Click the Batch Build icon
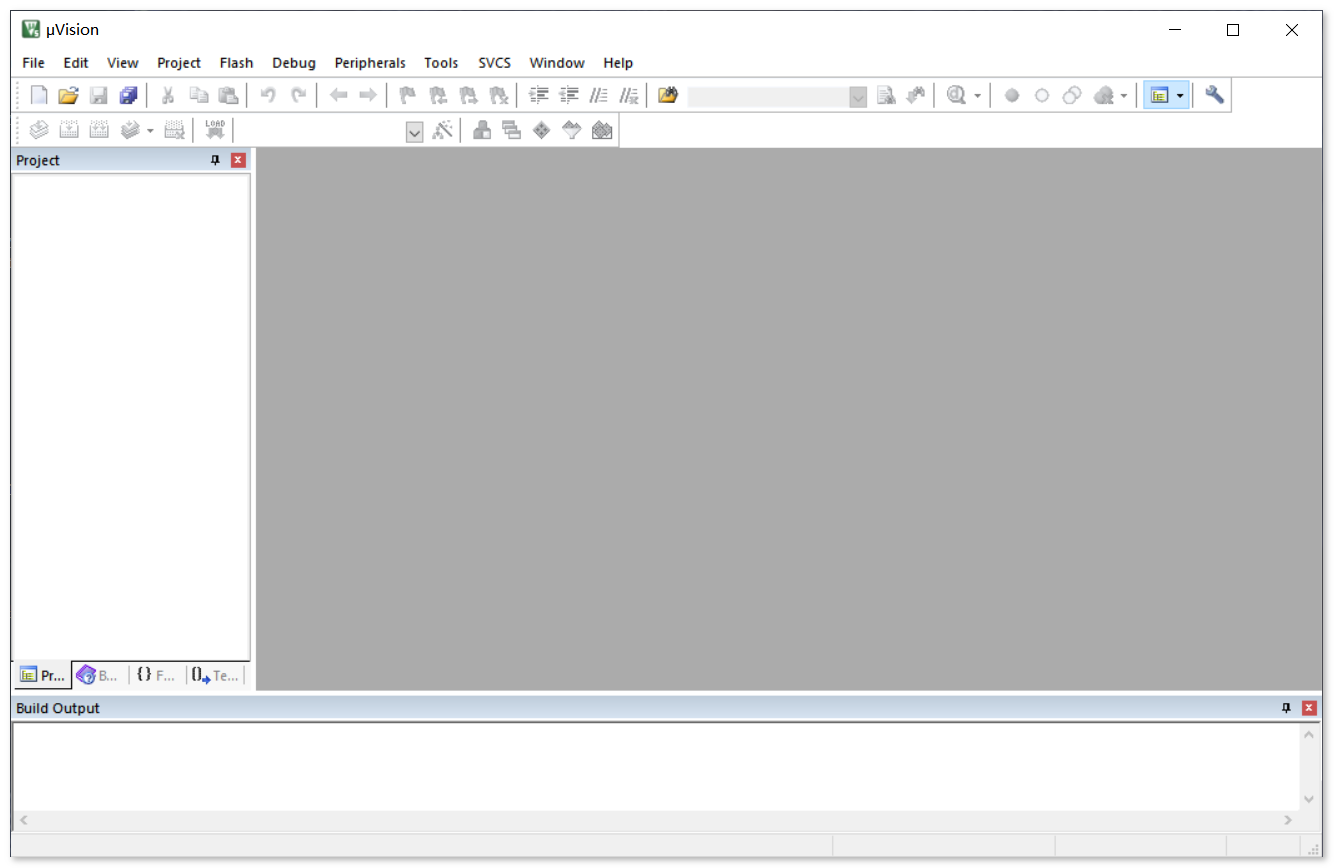The width and height of the screenshot is (1334, 868). 130,130
